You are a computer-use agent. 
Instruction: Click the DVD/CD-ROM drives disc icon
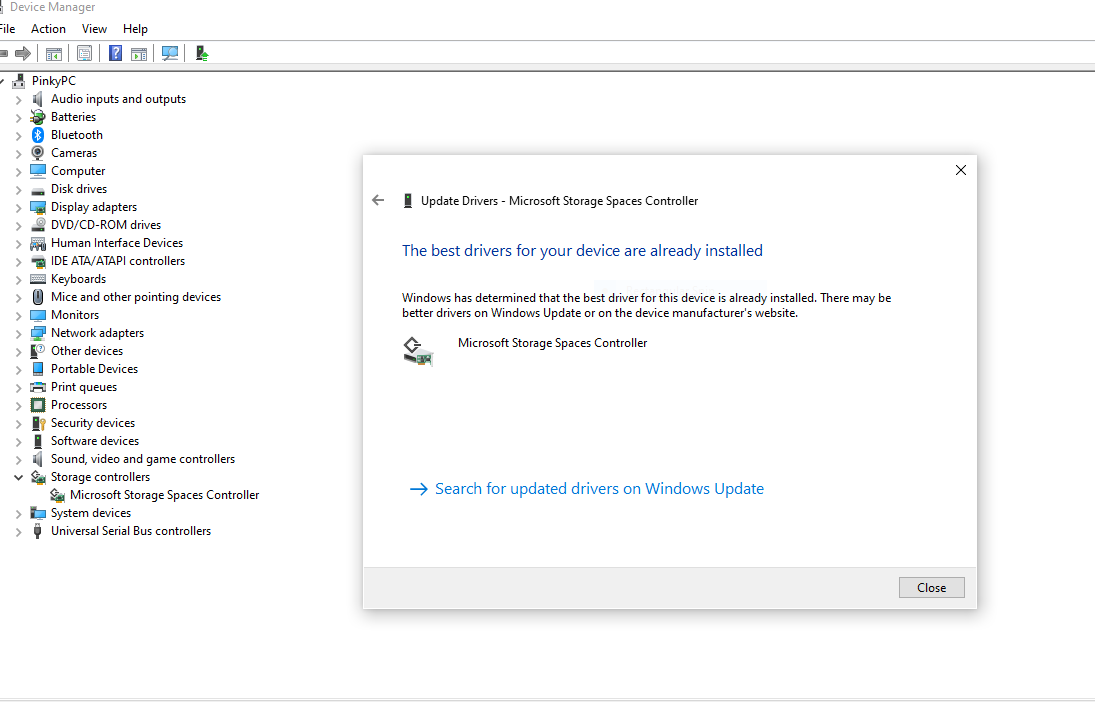pos(38,225)
